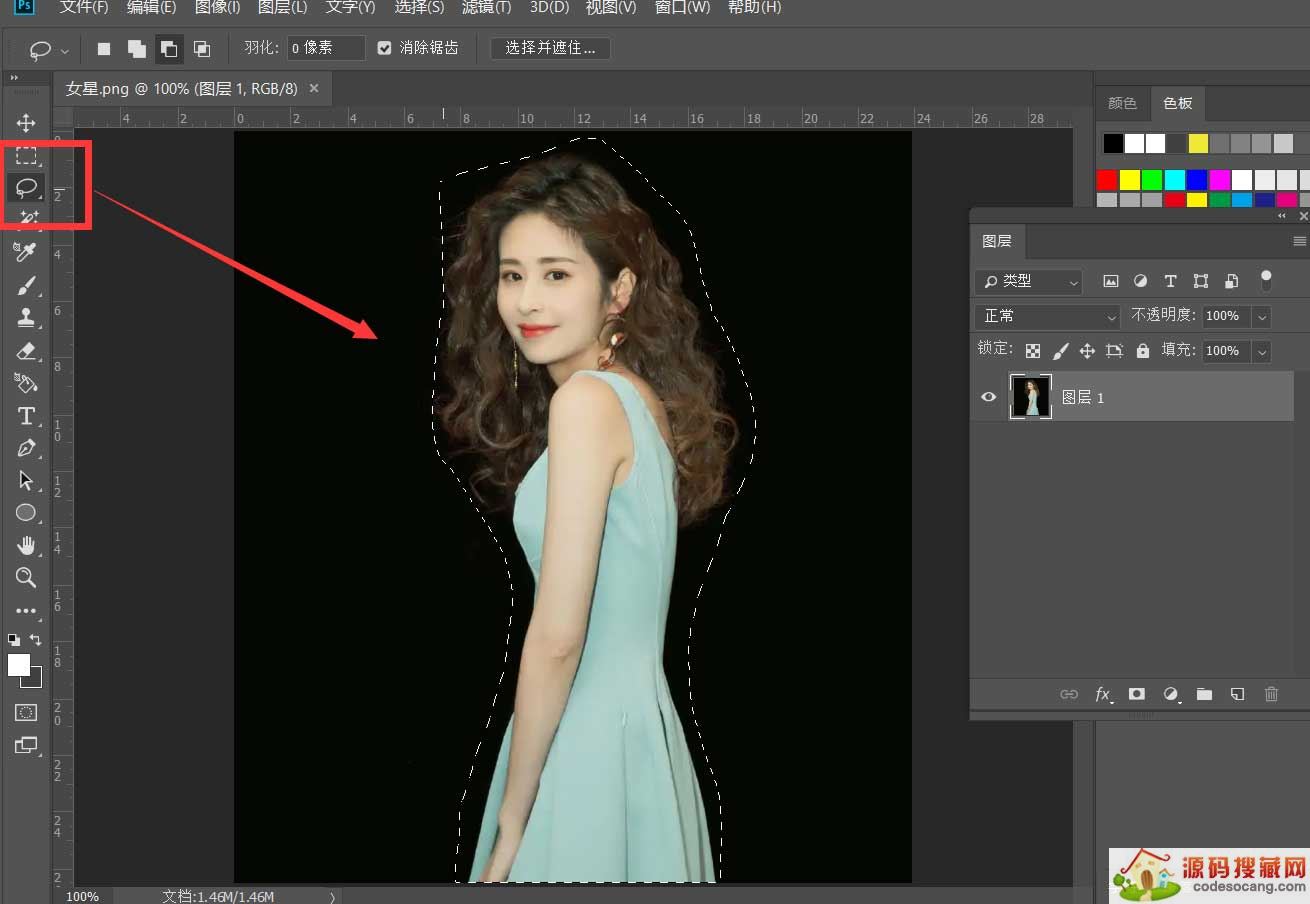Select the Pen tool
The image size is (1310, 904).
(26, 448)
